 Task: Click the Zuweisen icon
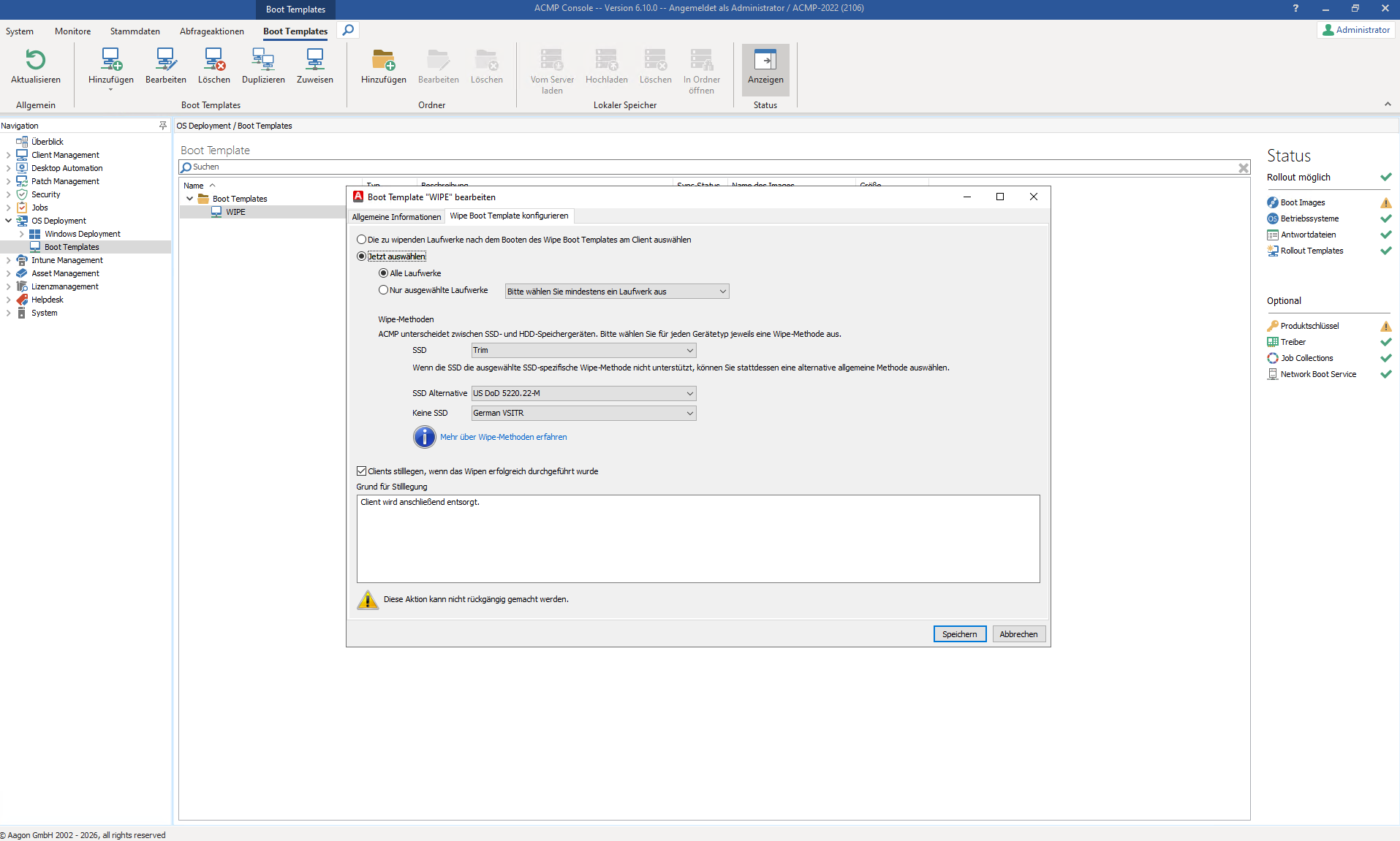tap(315, 59)
